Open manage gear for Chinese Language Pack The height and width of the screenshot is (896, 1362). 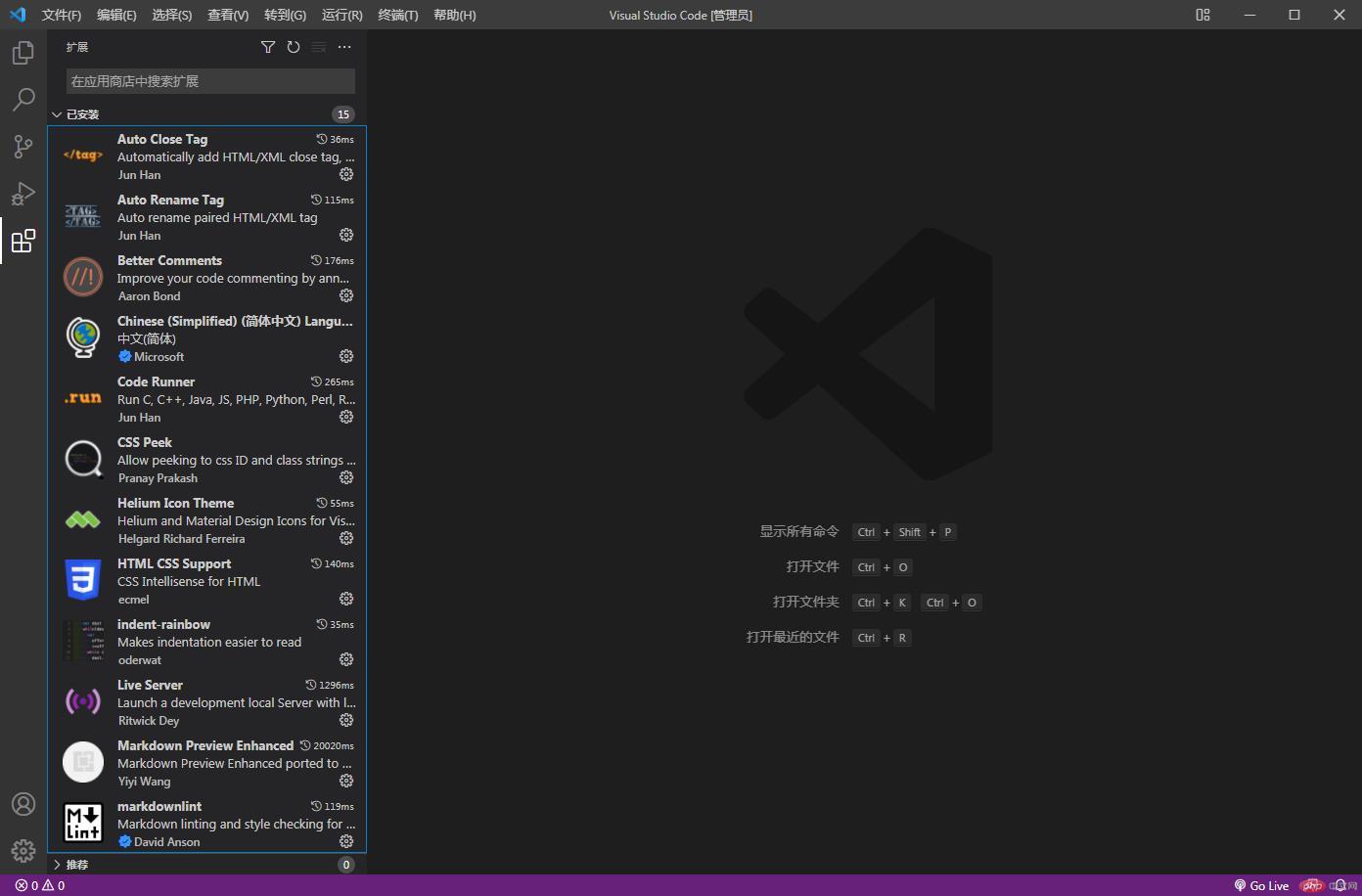click(x=346, y=356)
